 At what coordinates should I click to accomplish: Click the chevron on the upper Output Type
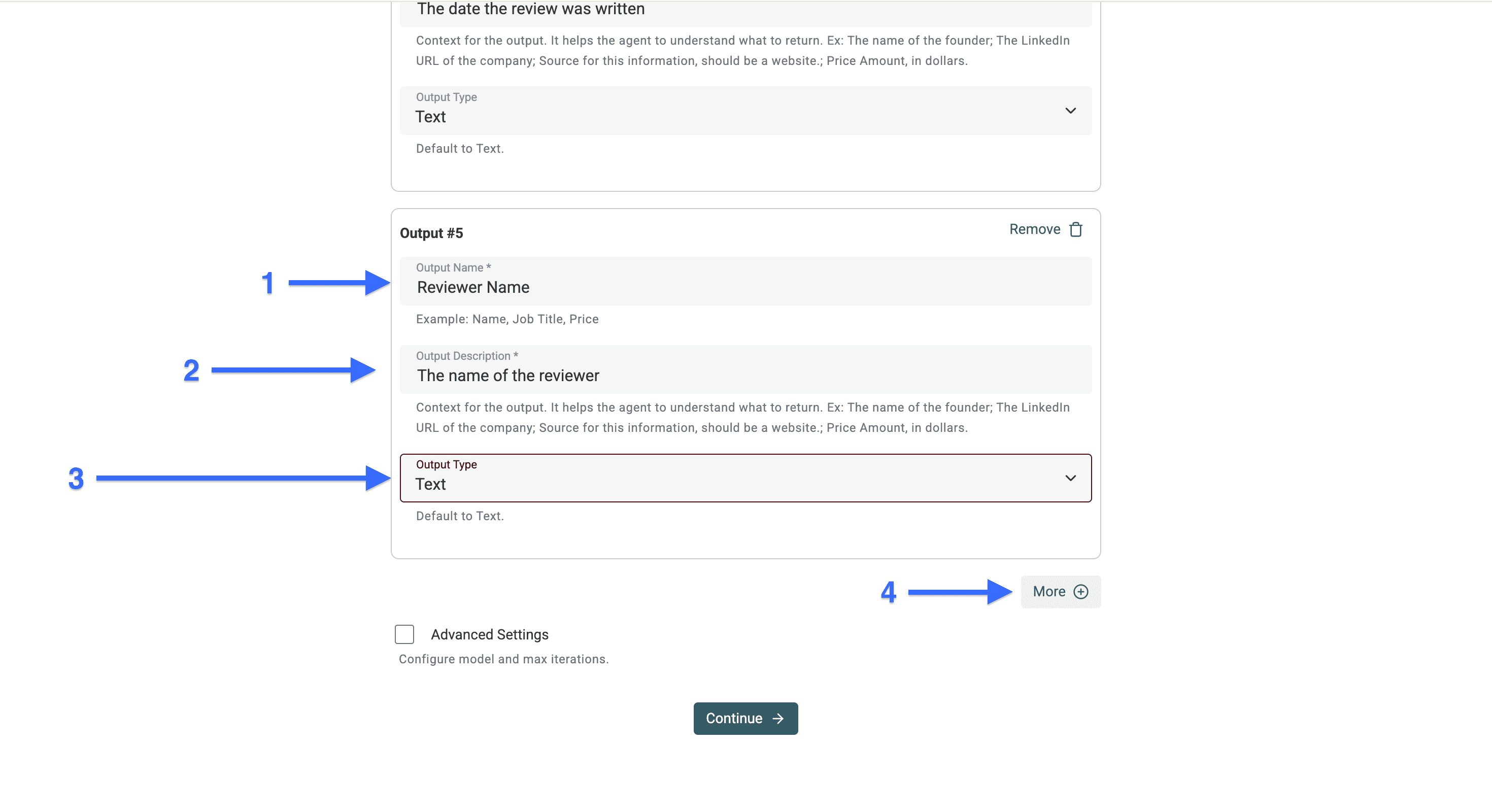click(x=1071, y=110)
